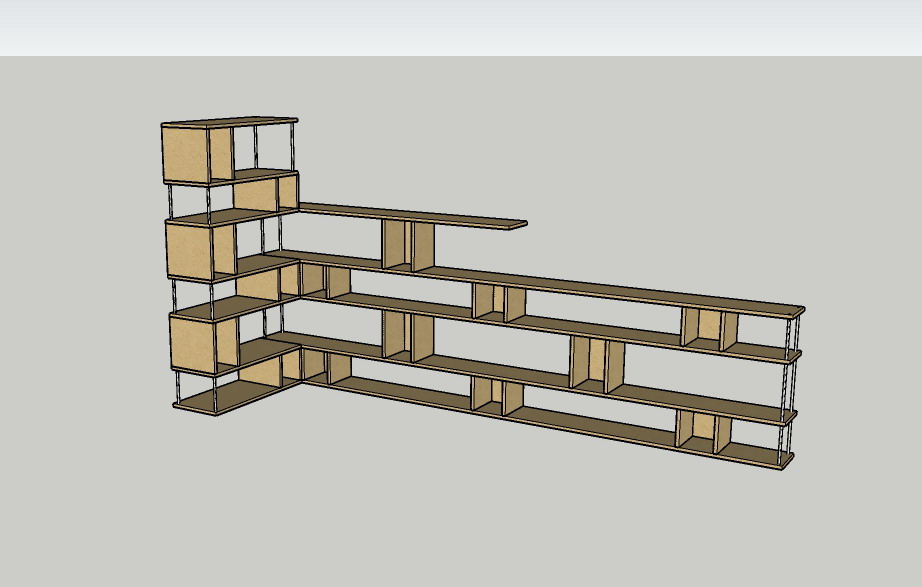This screenshot has width=922, height=587.
Task: Click the blank header bar above the viewport
Action: [x=460, y=27]
